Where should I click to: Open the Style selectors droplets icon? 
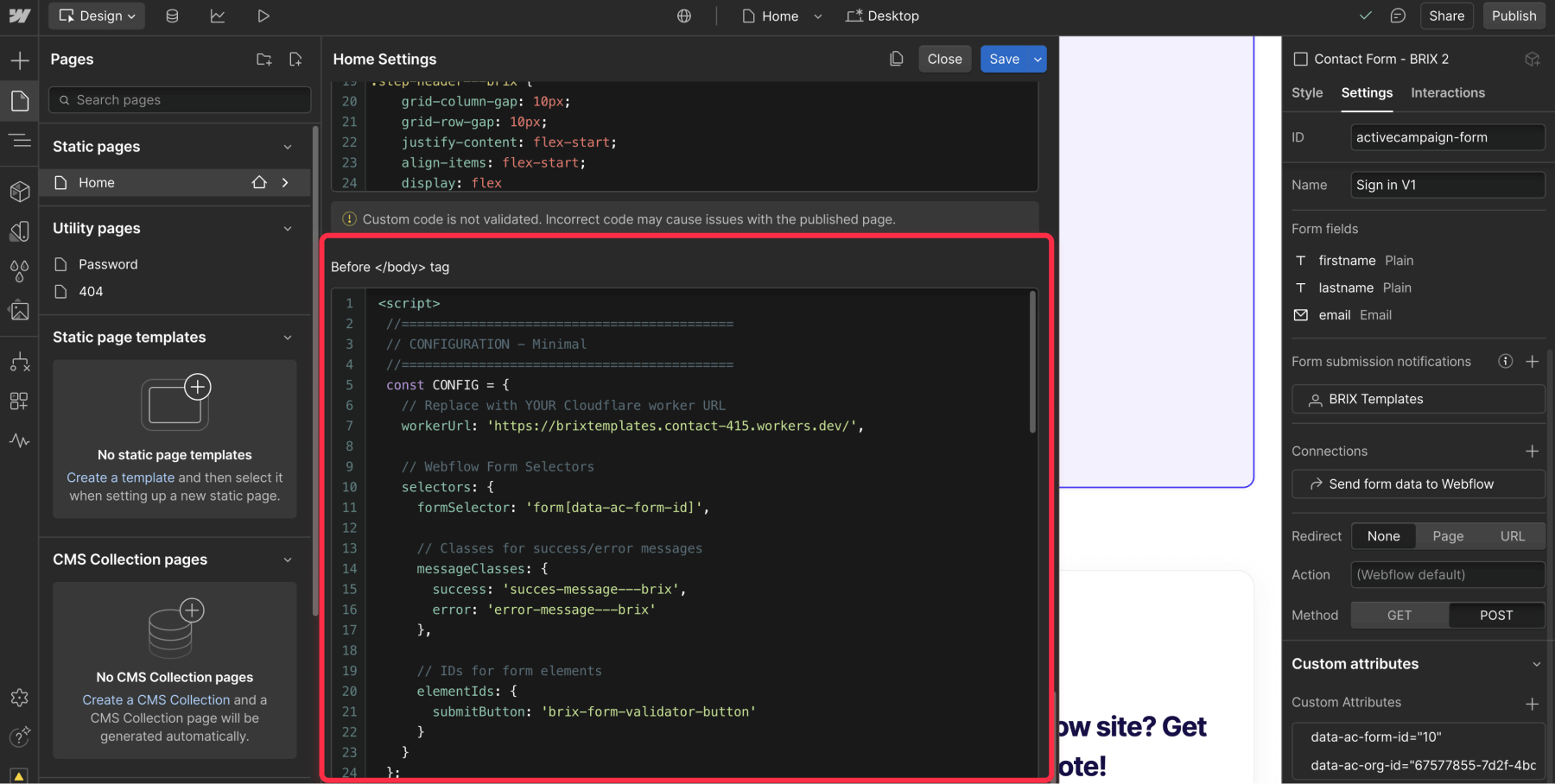(x=19, y=271)
